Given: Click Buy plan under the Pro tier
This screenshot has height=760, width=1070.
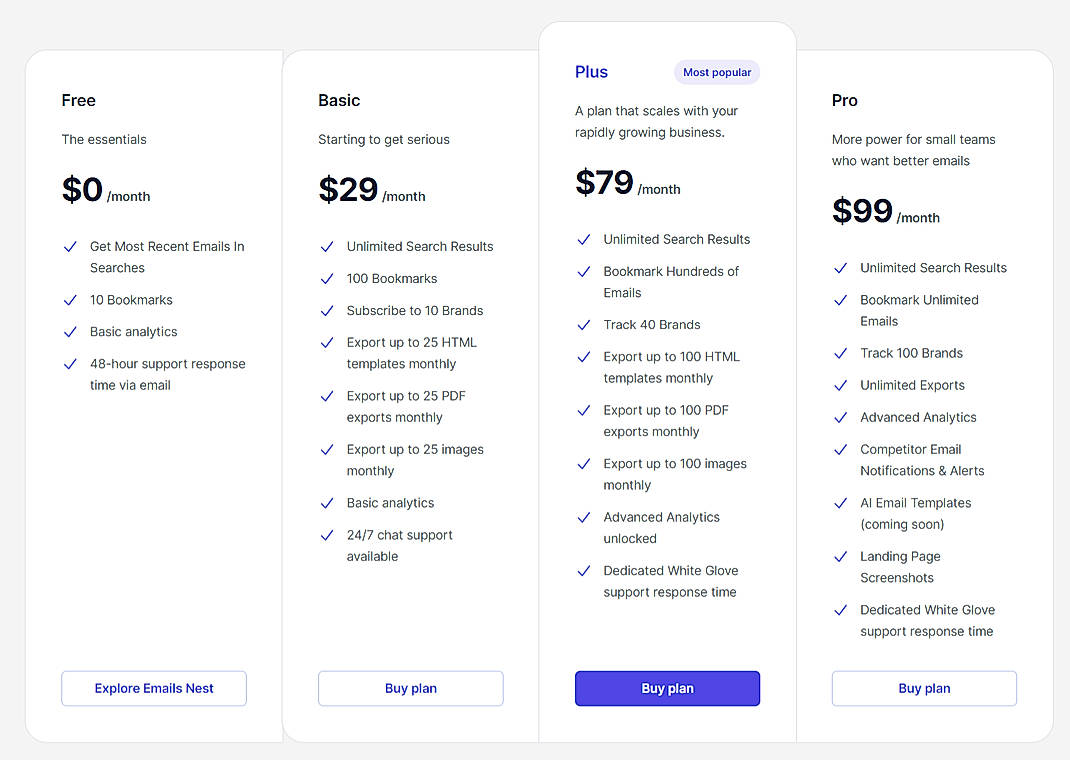Looking at the screenshot, I should 923,688.
